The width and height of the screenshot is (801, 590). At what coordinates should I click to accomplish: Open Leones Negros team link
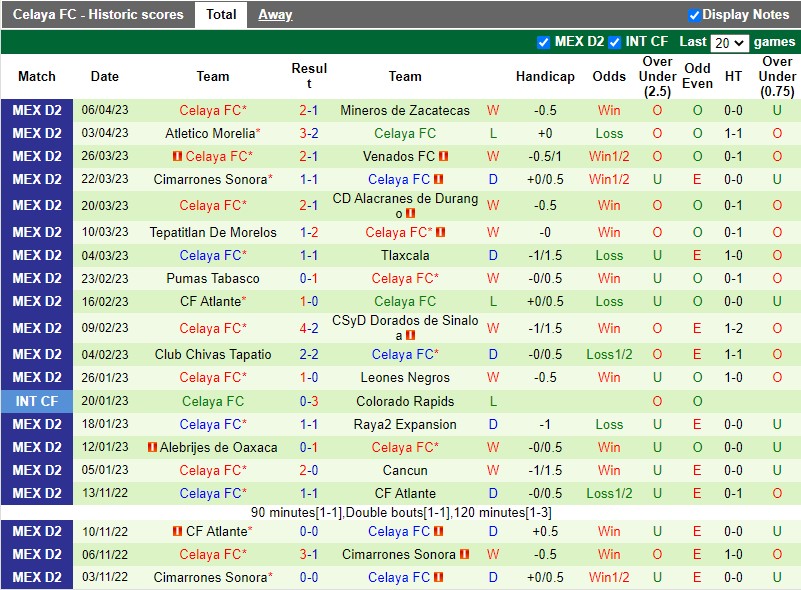[405, 377]
